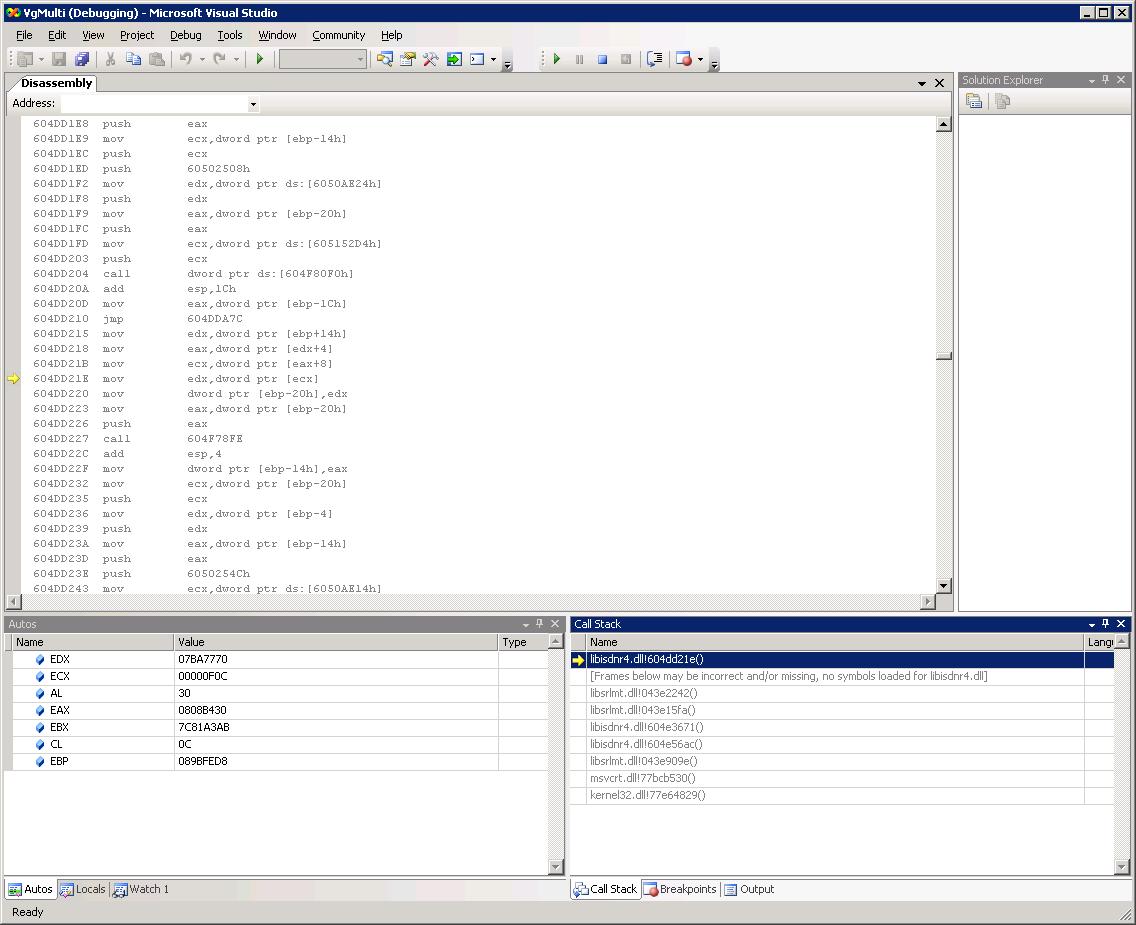This screenshot has width=1136, height=925.
Task: Expand the Command Window dropdown arrow
Action: 493,59
